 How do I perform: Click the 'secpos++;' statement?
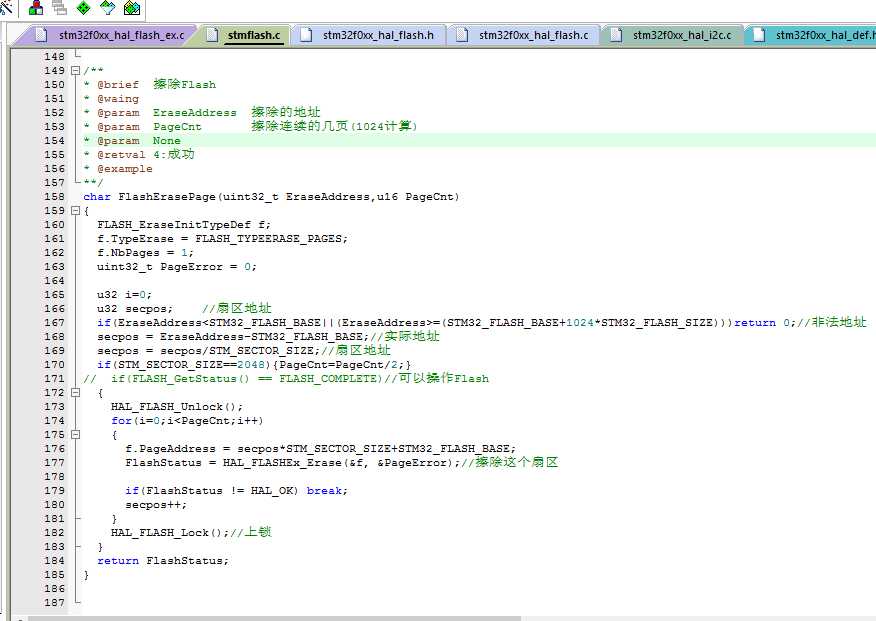(156, 505)
